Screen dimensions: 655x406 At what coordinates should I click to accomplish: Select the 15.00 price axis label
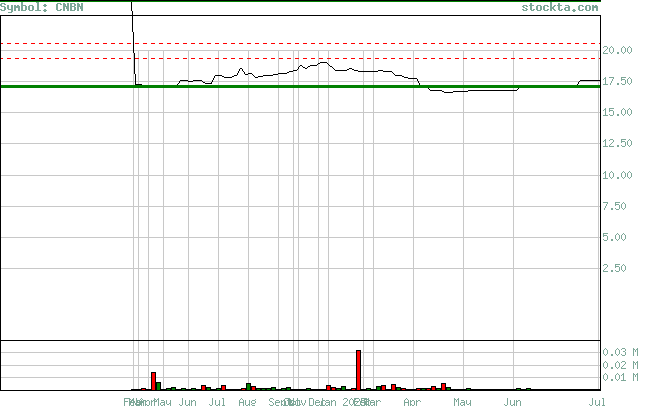[x=617, y=112]
